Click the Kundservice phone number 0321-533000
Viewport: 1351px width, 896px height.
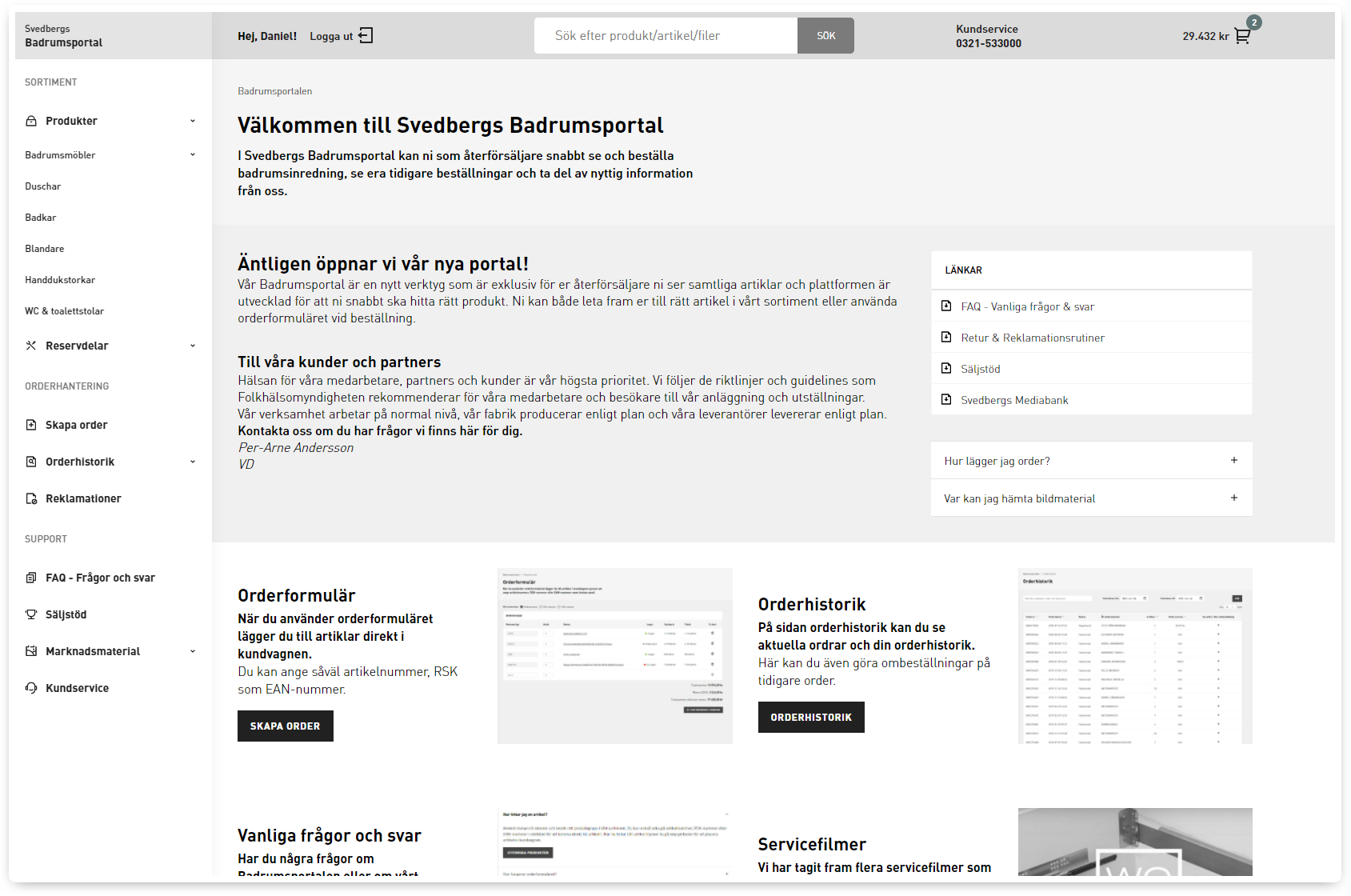[989, 43]
